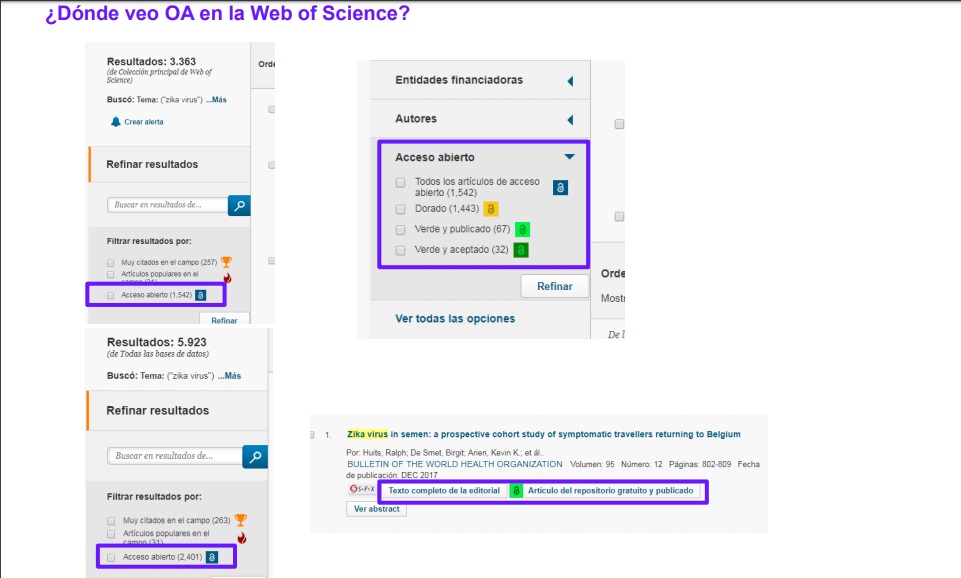Focus the search field in the 3.363 results panel
This screenshot has height=578, width=961.
pyautogui.click(x=167, y=205)
